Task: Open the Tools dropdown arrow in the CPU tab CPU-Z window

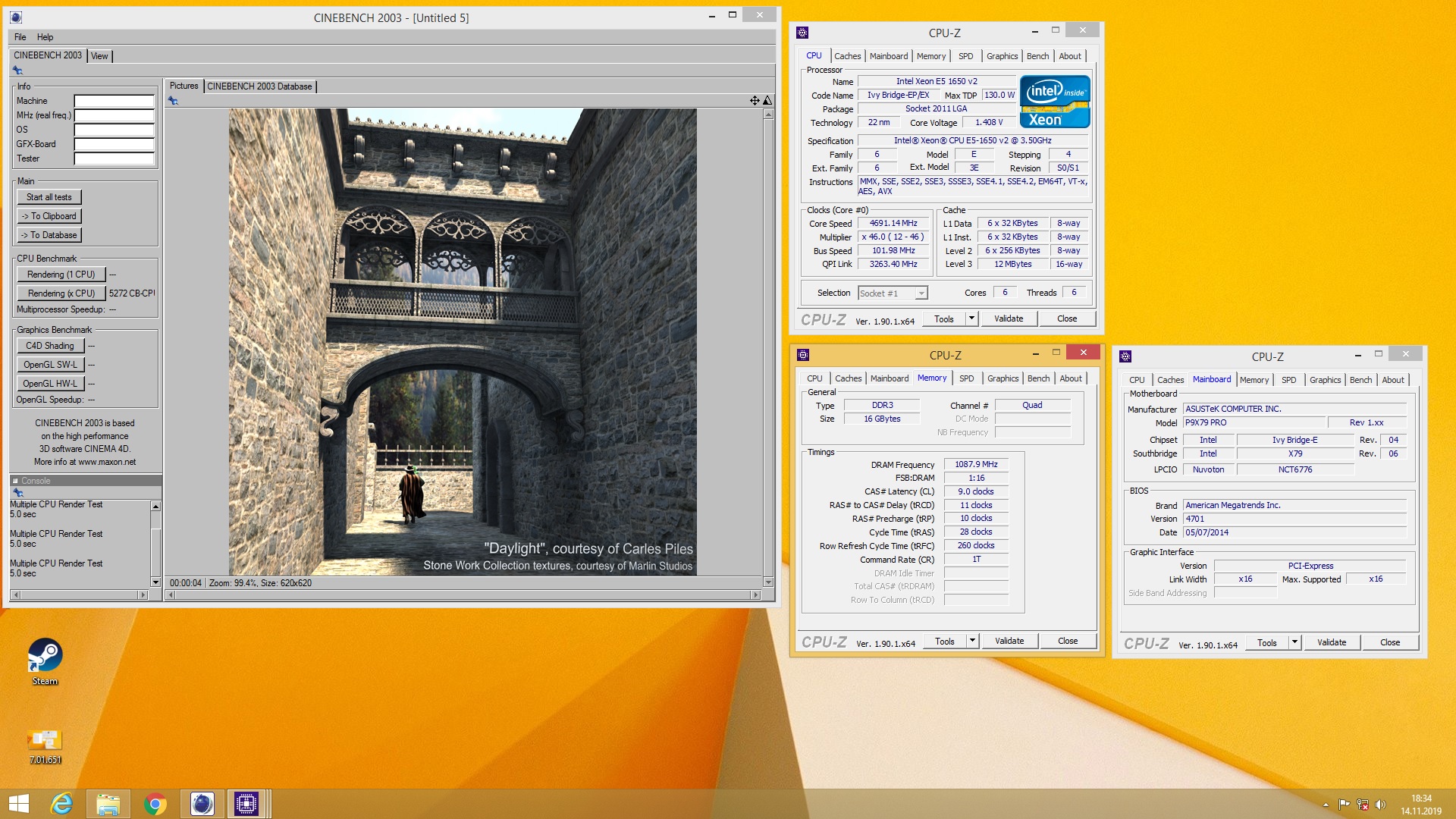Action: coord(971,318)
